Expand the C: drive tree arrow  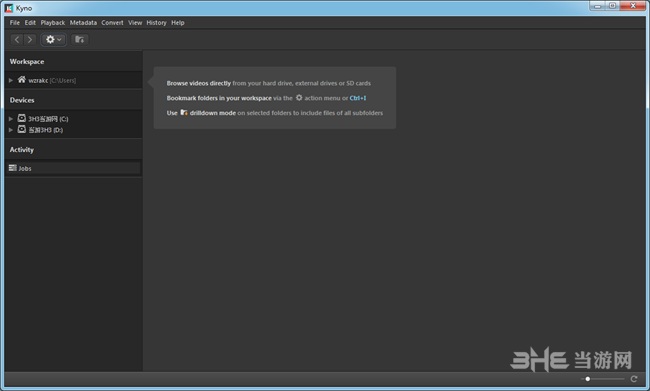click(11, 119)
